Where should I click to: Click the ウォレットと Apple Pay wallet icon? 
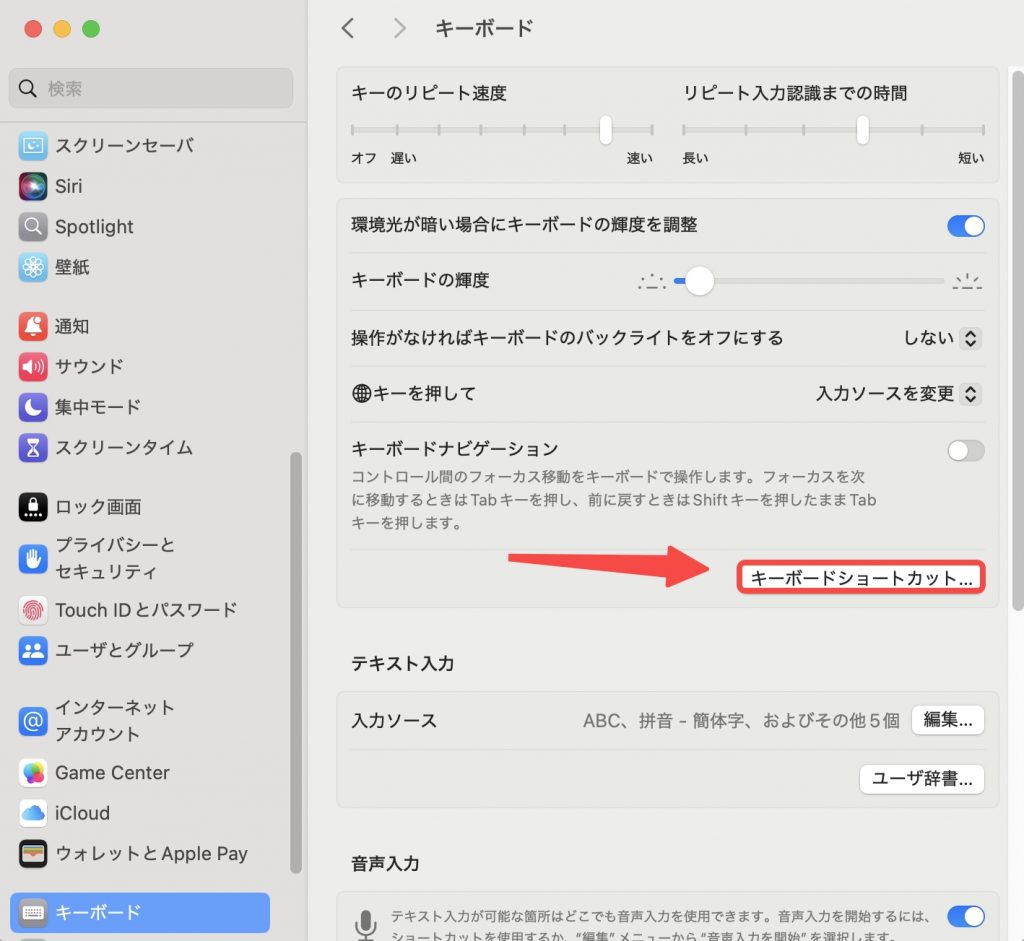pos(33,853)
